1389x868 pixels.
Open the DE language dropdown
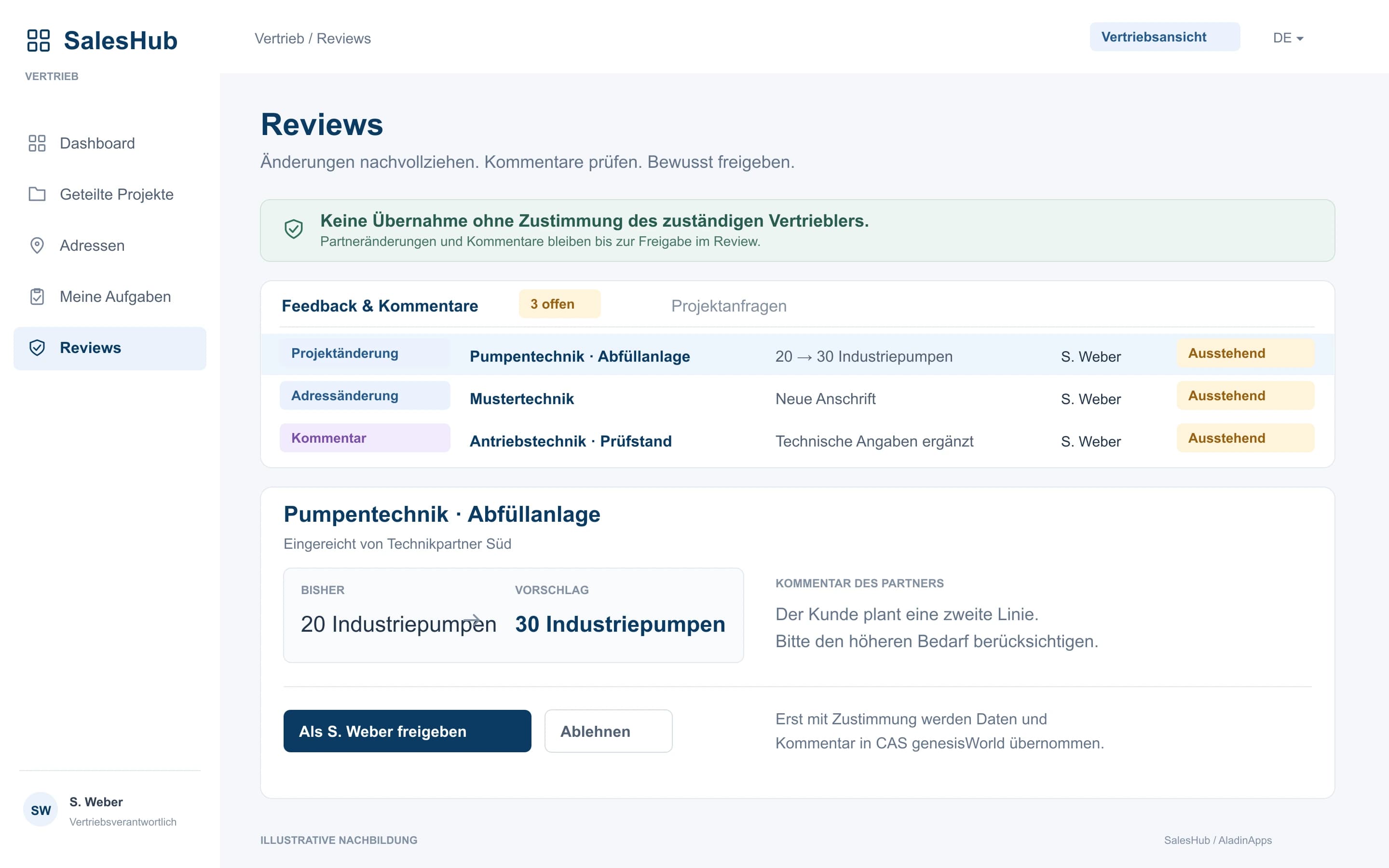pos(1288,38)
